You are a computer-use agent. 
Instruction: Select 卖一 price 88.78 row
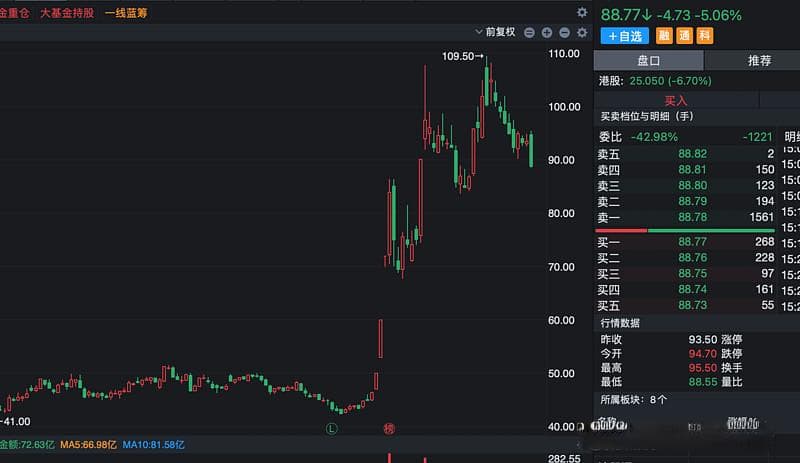[685, 217]
